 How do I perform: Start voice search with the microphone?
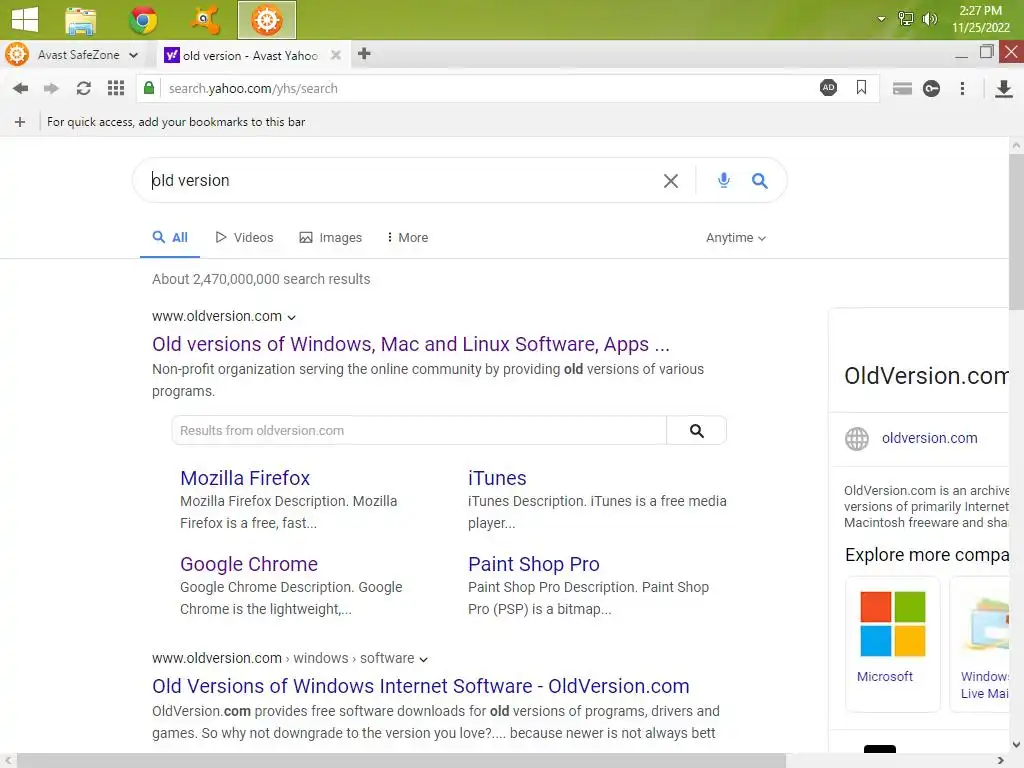(x=724, y=180)
